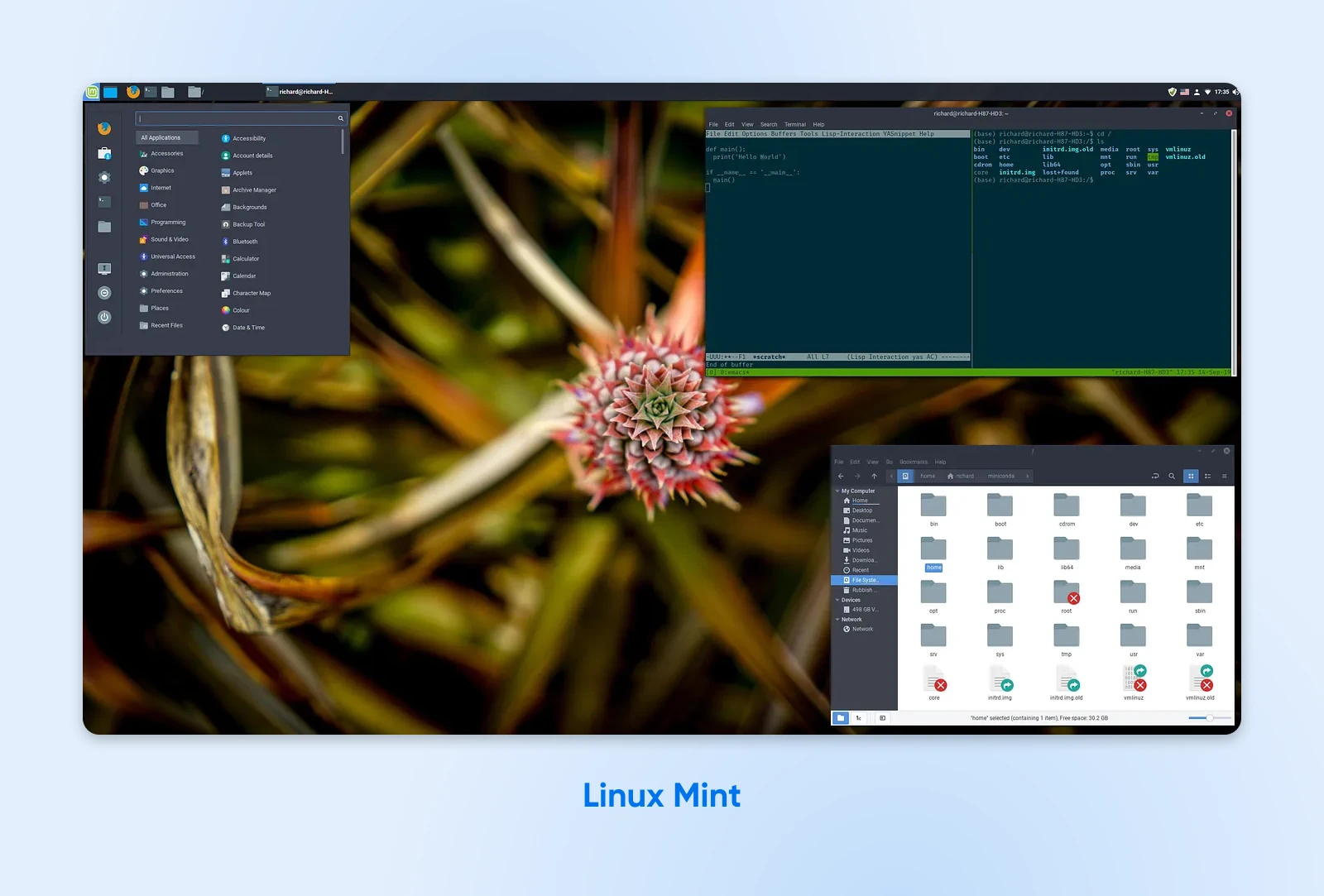Image resolution: width=1324 pixels, height=896 pixels.
Task: Select the 'root' folder with red X emblem
Action: [x=1067, y=597]
